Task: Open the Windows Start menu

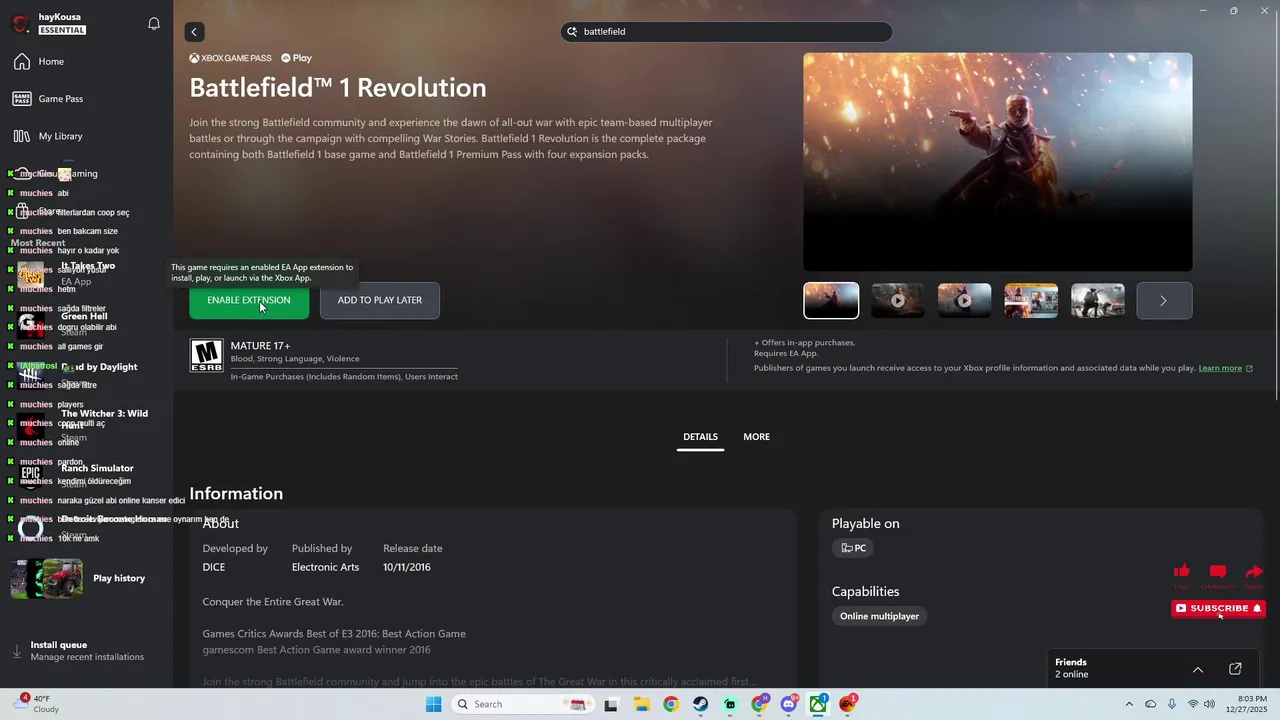Action: click(x=433, y=704)
